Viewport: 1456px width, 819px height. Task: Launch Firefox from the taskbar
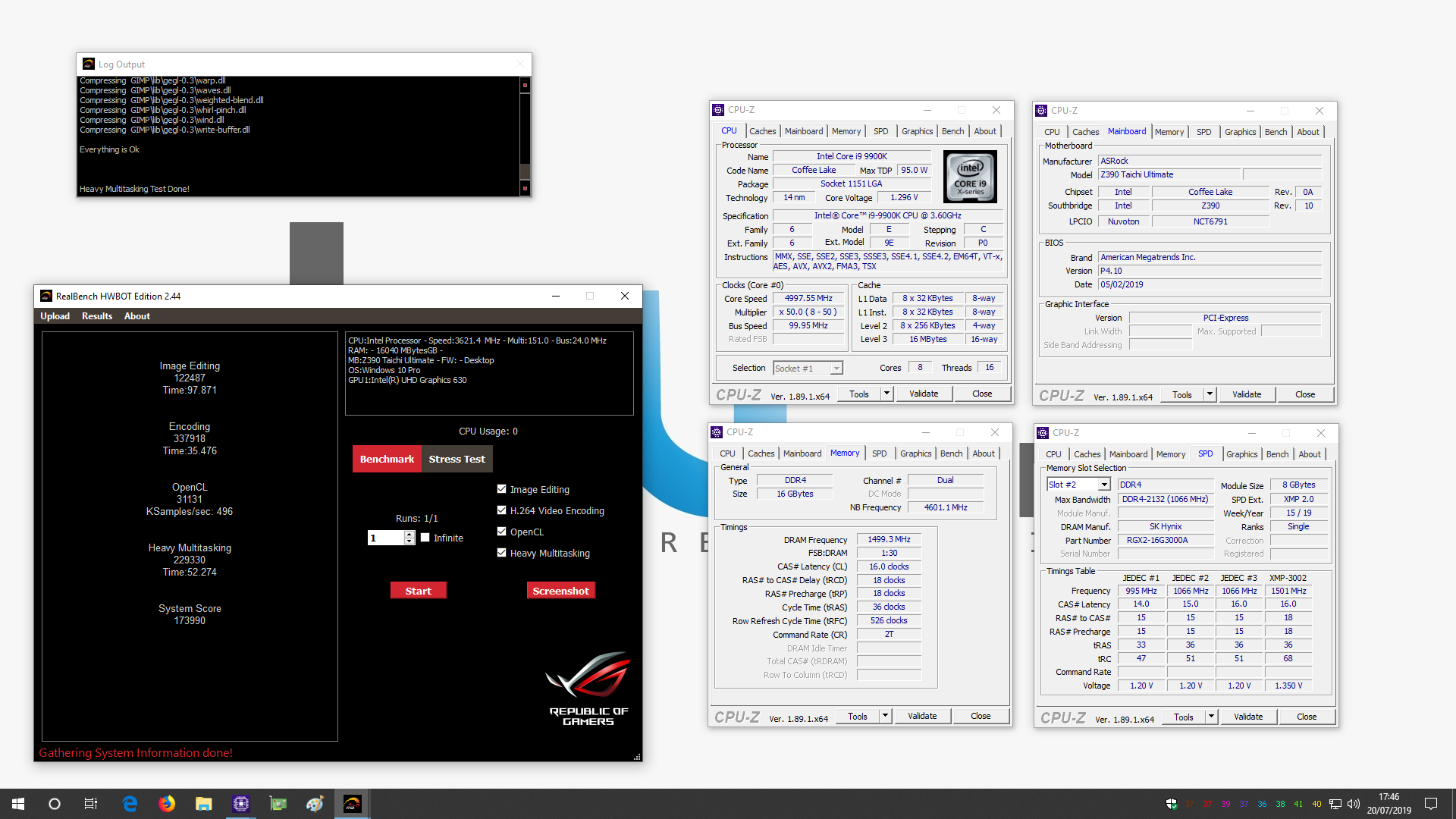(167, 804)
